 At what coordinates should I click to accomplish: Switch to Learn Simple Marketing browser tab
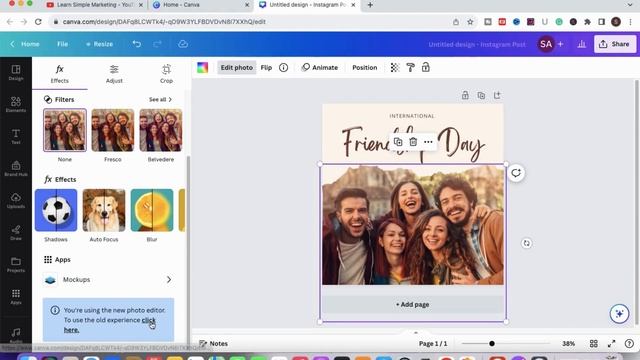point(95,5)
